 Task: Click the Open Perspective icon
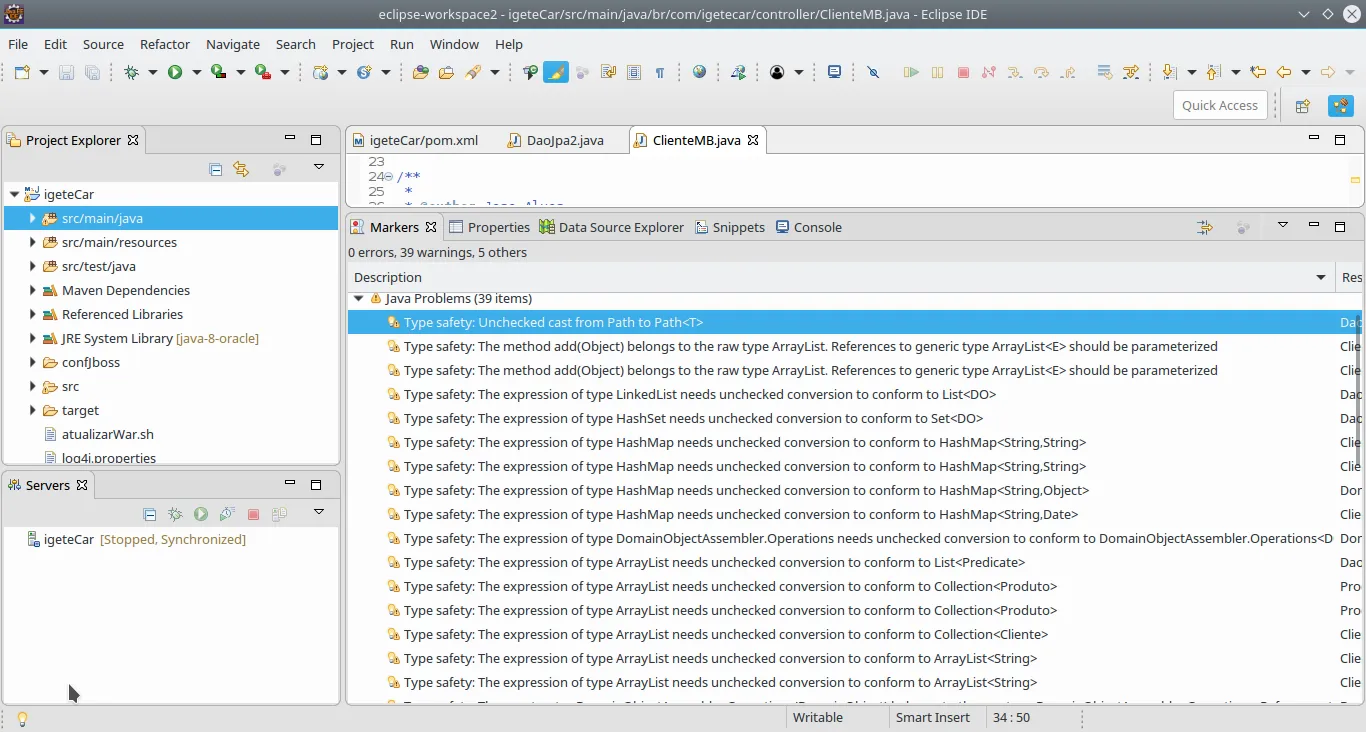pyautogui.click(x=1302, y=106)
